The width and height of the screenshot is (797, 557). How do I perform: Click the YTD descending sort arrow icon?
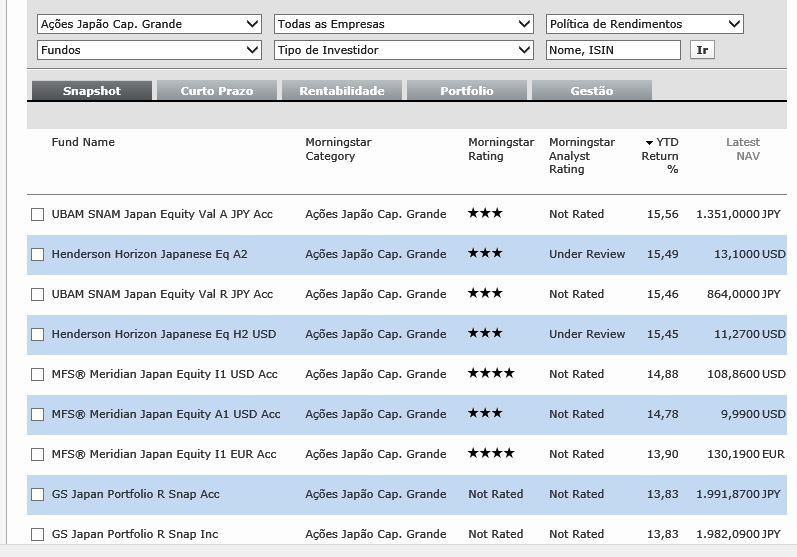pyautogui.click(x=649, y=143)
